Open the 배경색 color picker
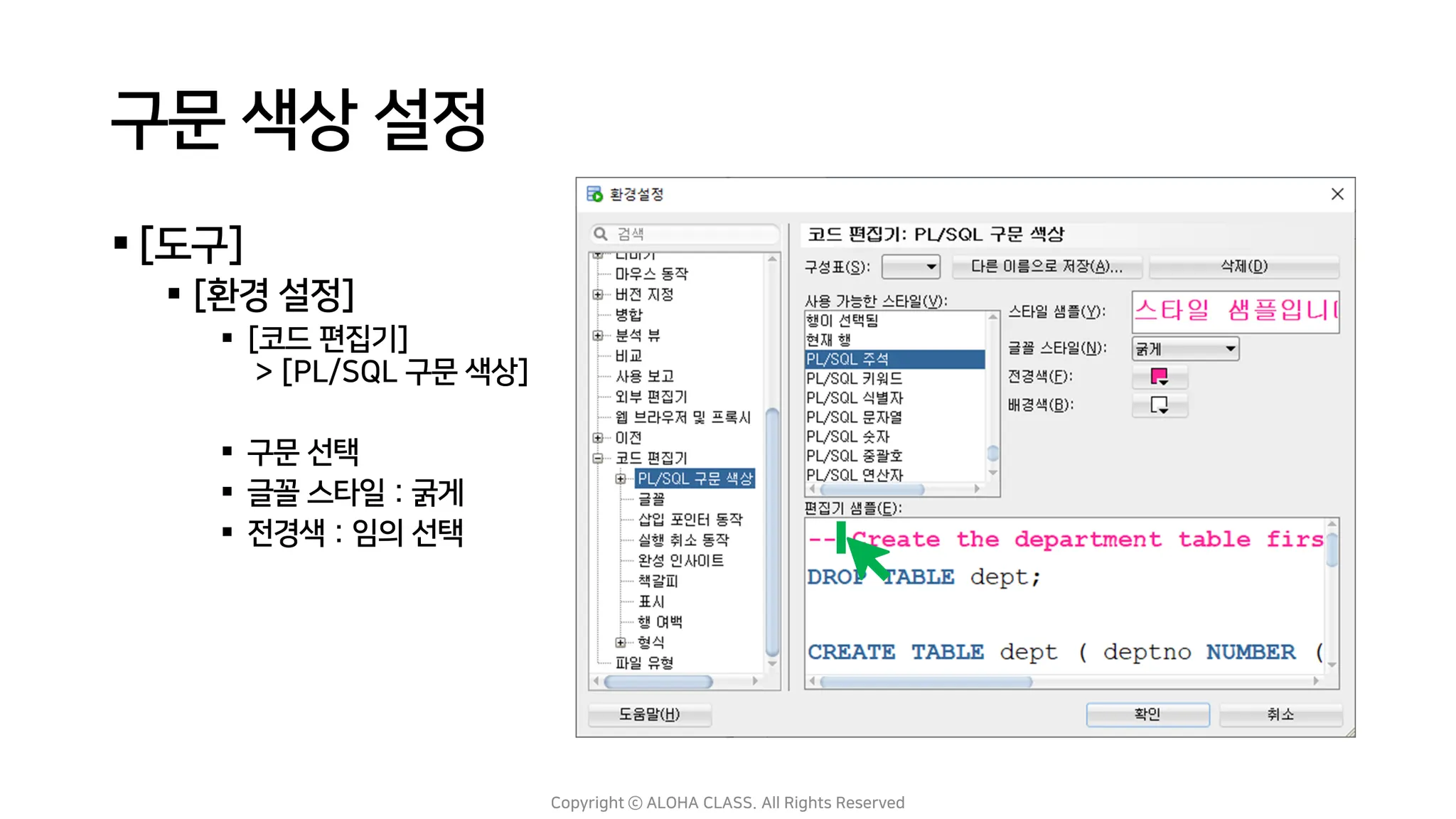This screenshot has width=1456, height=819. (x=1159, y=405)
